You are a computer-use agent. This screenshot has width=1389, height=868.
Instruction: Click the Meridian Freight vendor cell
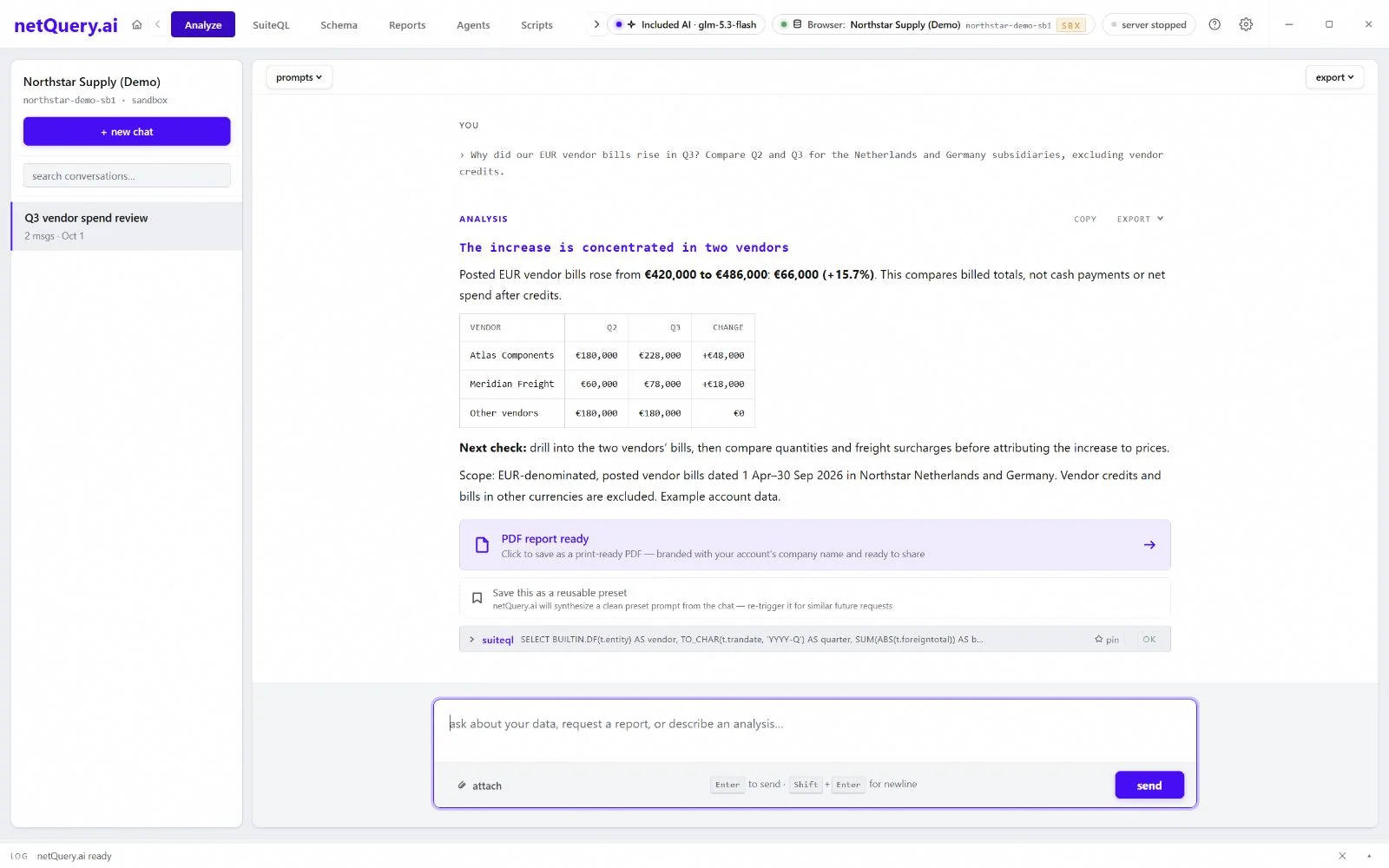click(x=512, y=384)
